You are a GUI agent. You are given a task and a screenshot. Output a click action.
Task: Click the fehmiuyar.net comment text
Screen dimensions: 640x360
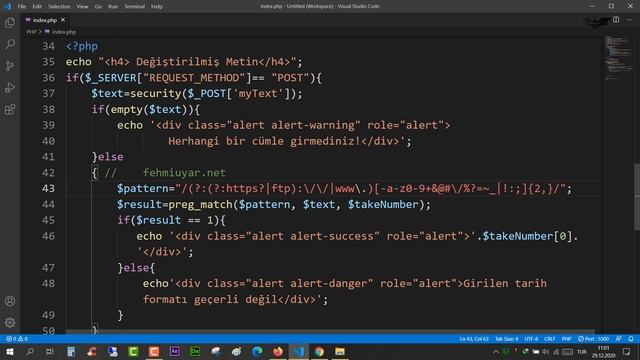(184, 173)
